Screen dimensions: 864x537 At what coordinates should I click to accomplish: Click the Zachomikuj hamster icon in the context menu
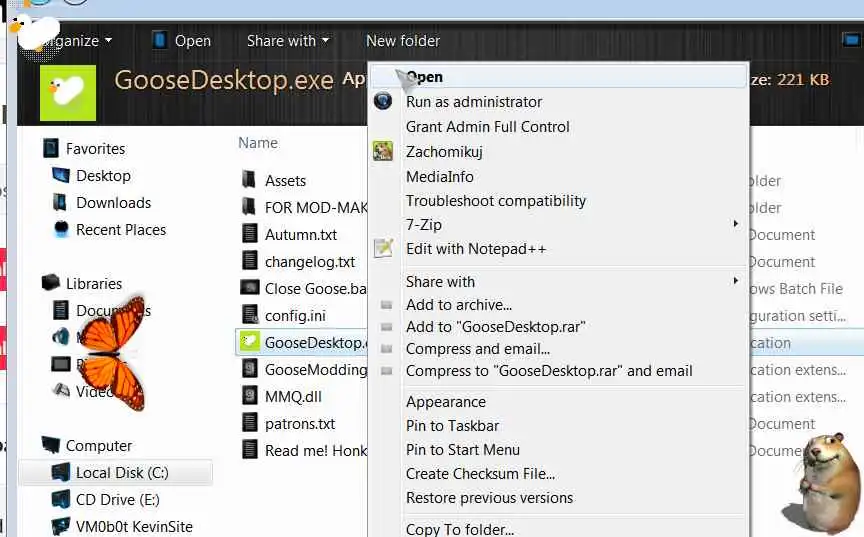pos(383,151)
